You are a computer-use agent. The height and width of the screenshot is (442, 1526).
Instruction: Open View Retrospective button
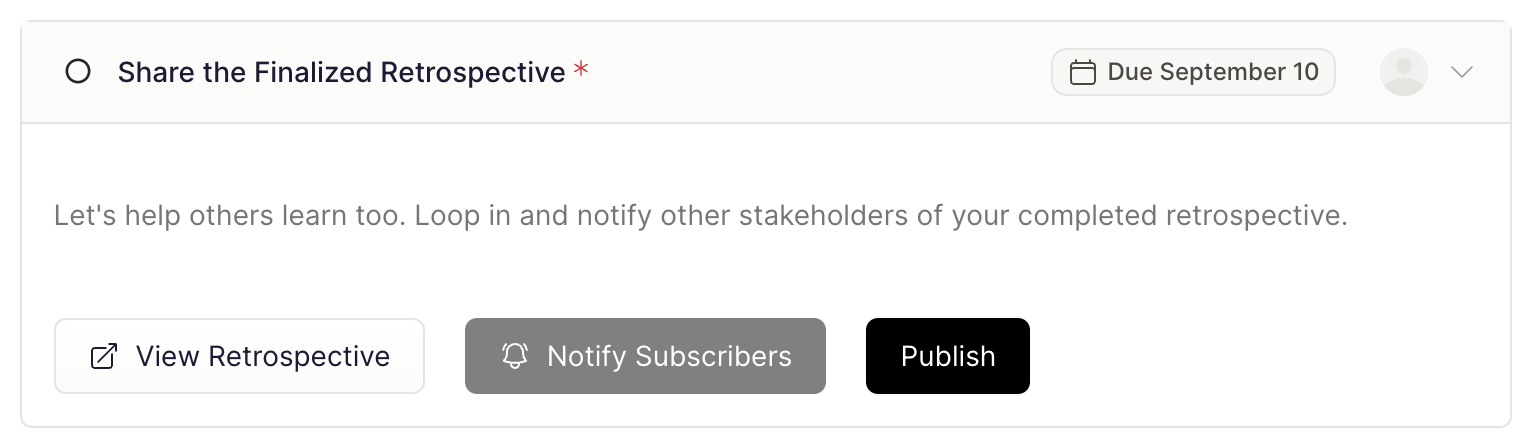tap(239, 356)
